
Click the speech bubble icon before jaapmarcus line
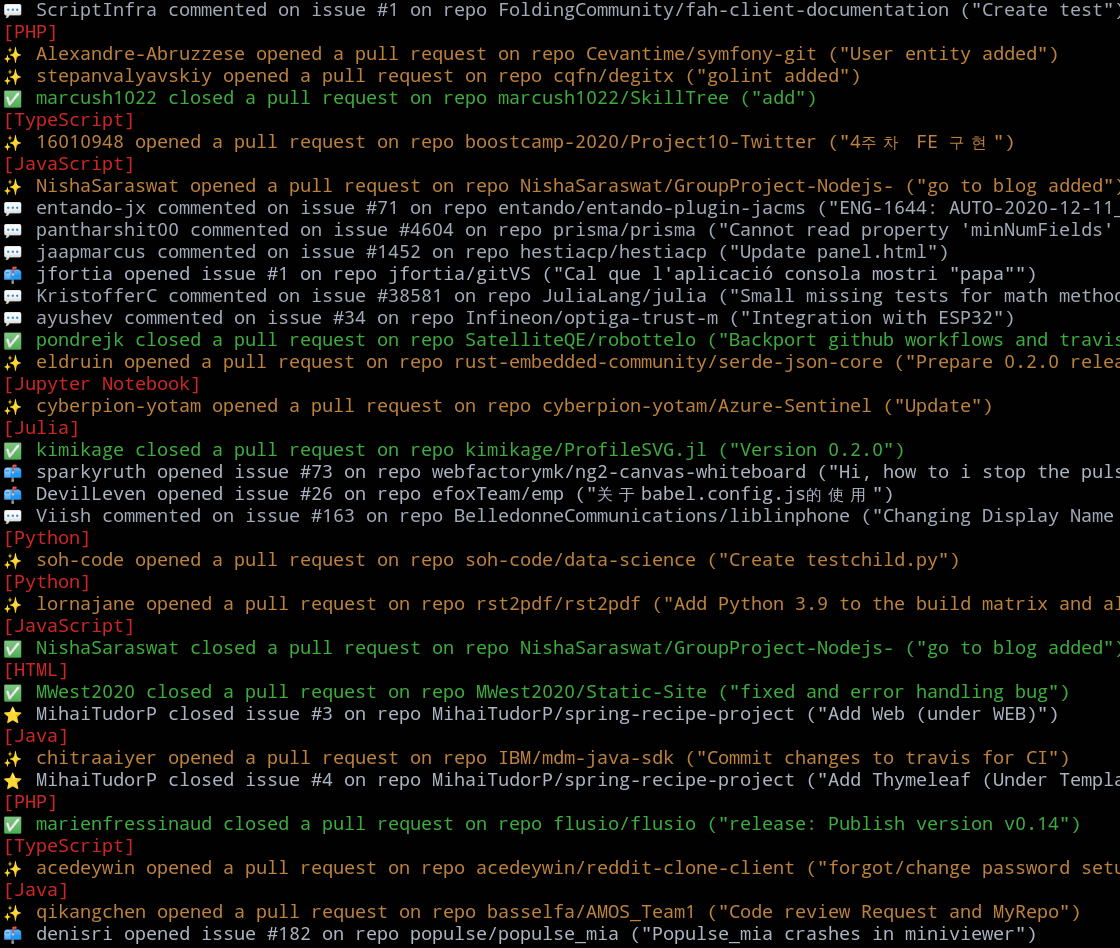(x=13, y=252)
